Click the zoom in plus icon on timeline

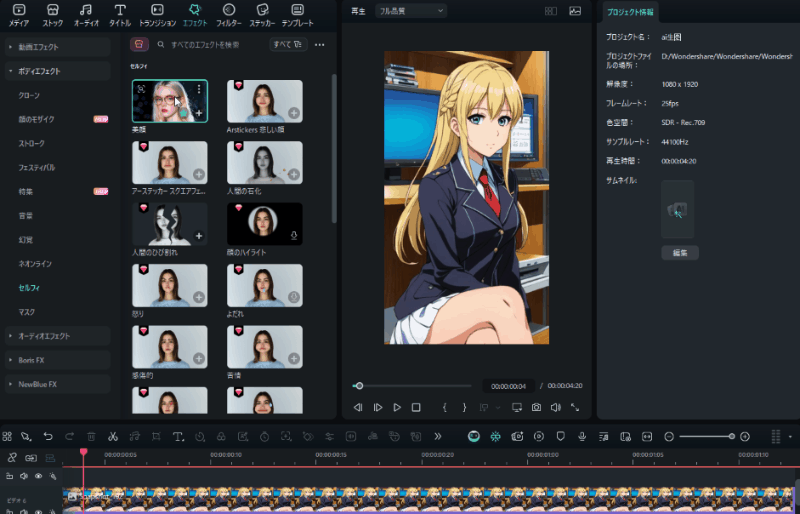click(x=745, y=436)
